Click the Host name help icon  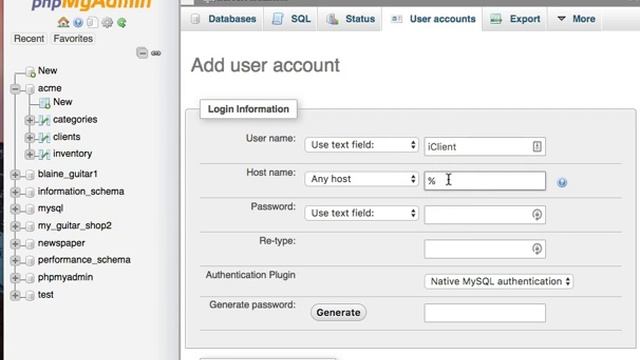point(562,182)
